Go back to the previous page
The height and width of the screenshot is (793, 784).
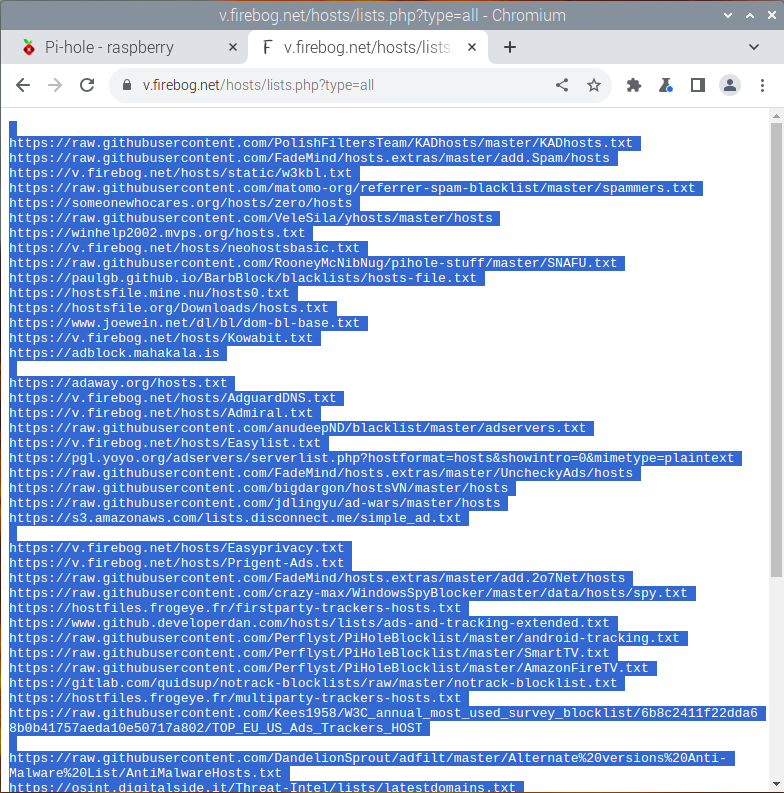[x=23, y=85]
